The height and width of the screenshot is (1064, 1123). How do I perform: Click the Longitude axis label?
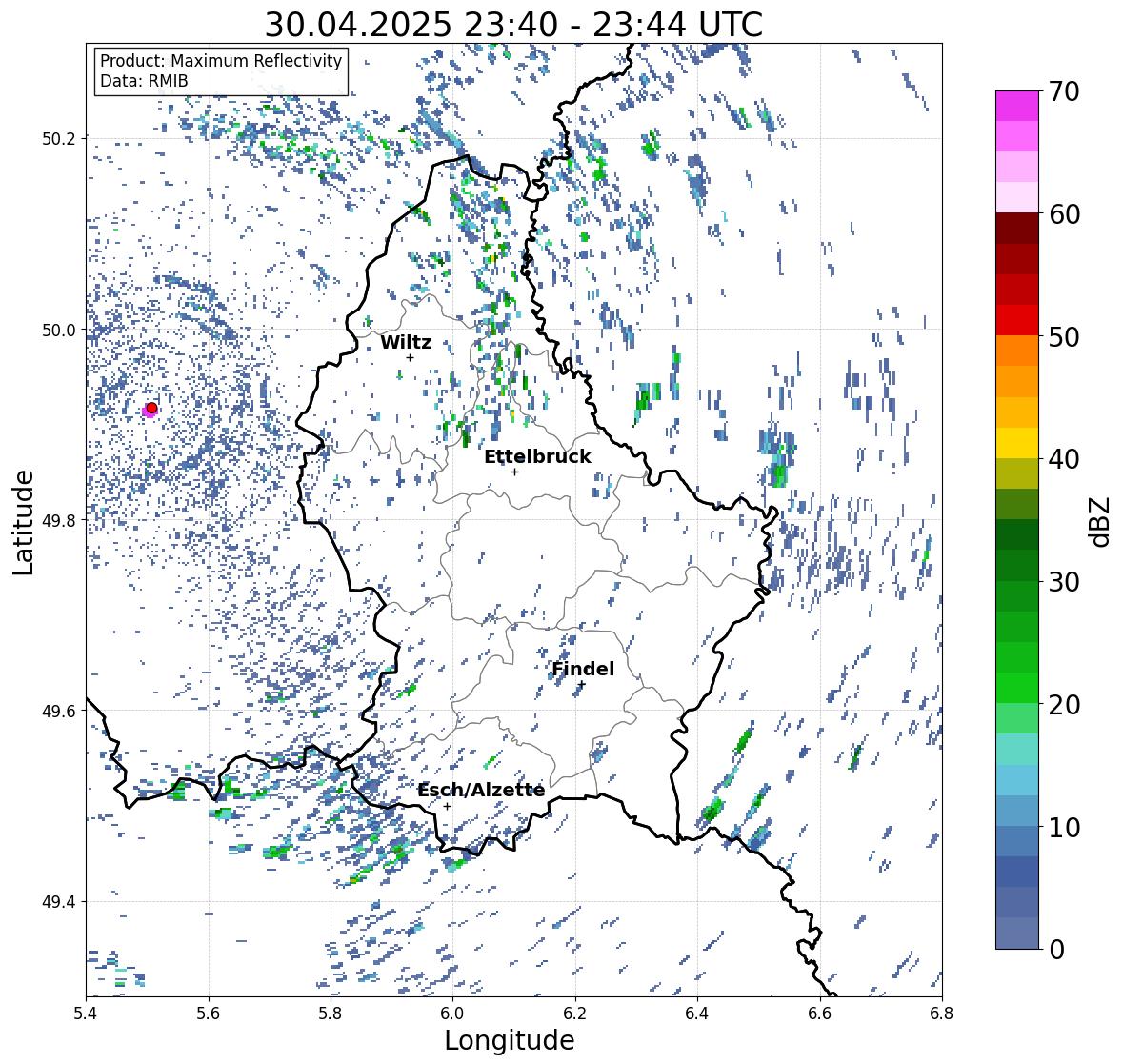click(510, 1040)
